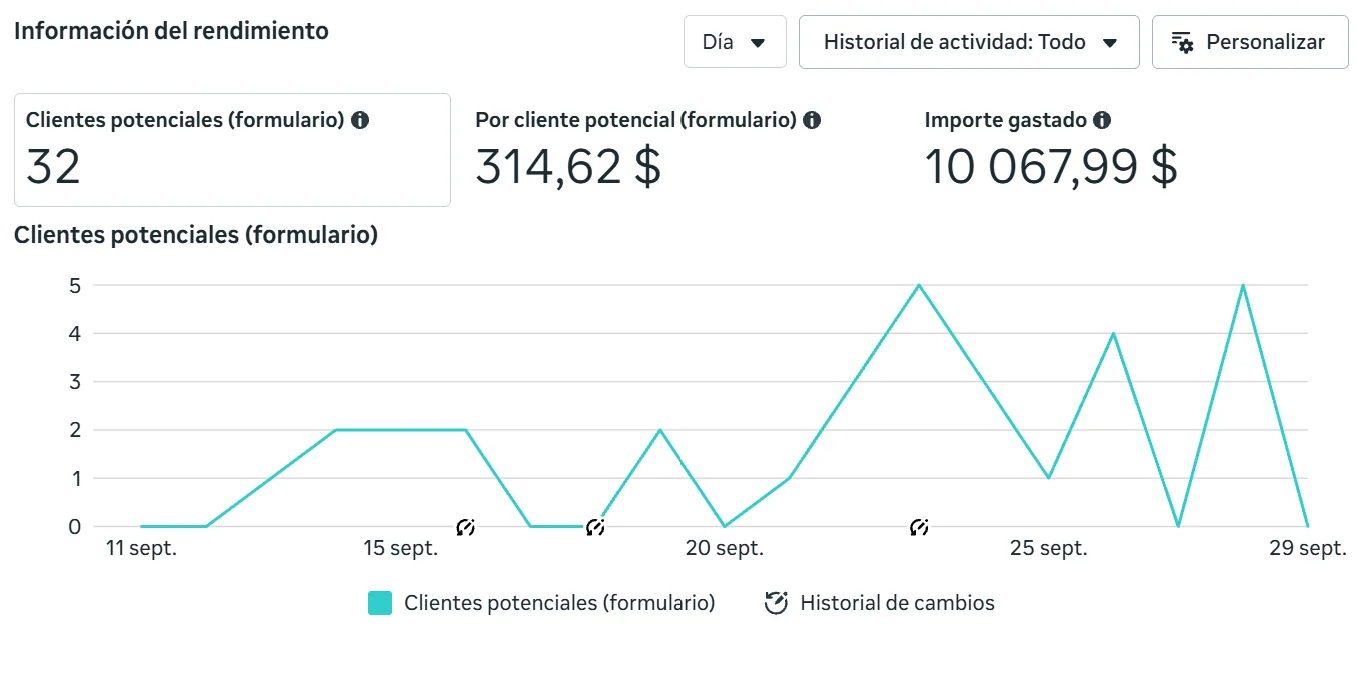Screen dimensions: 1358x697
Task: Click the Historial de cambios legend label
Action: click(x=898, y=603)
